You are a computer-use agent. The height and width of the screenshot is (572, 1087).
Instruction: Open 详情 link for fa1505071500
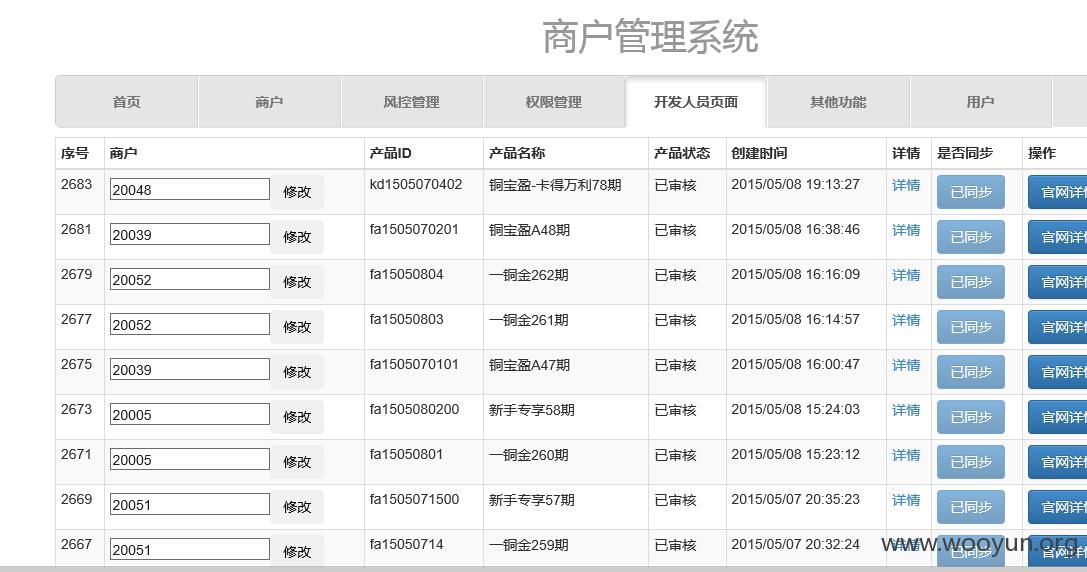click(906, 501)
